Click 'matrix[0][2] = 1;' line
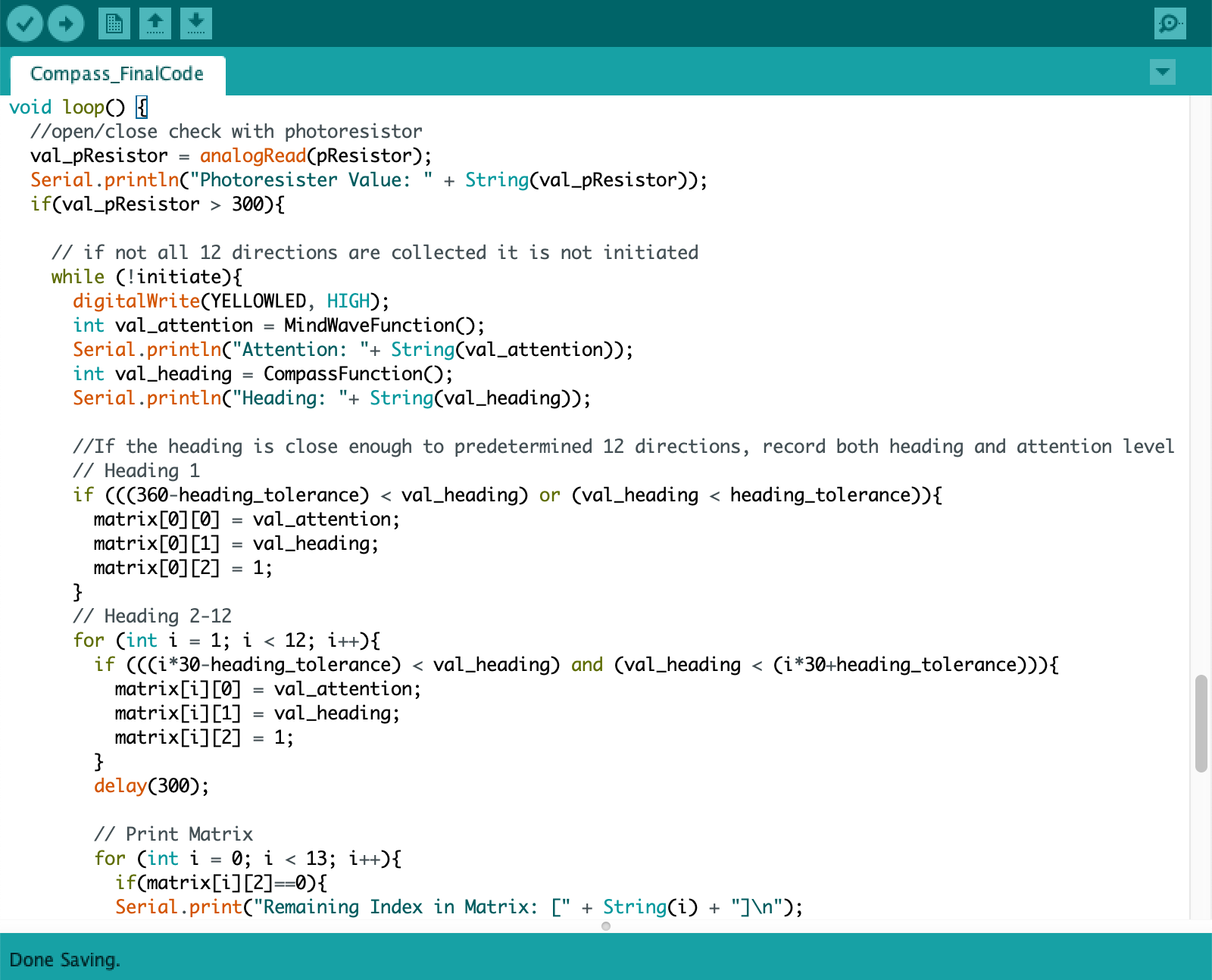The image size is (1212, 980). (x=183, y=568)
